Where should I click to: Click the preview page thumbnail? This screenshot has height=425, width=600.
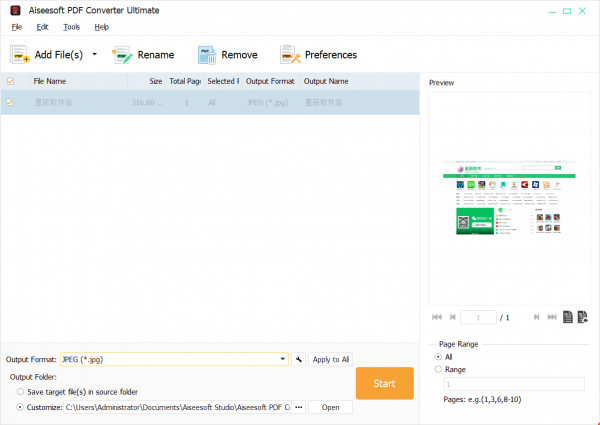point(509,198)
